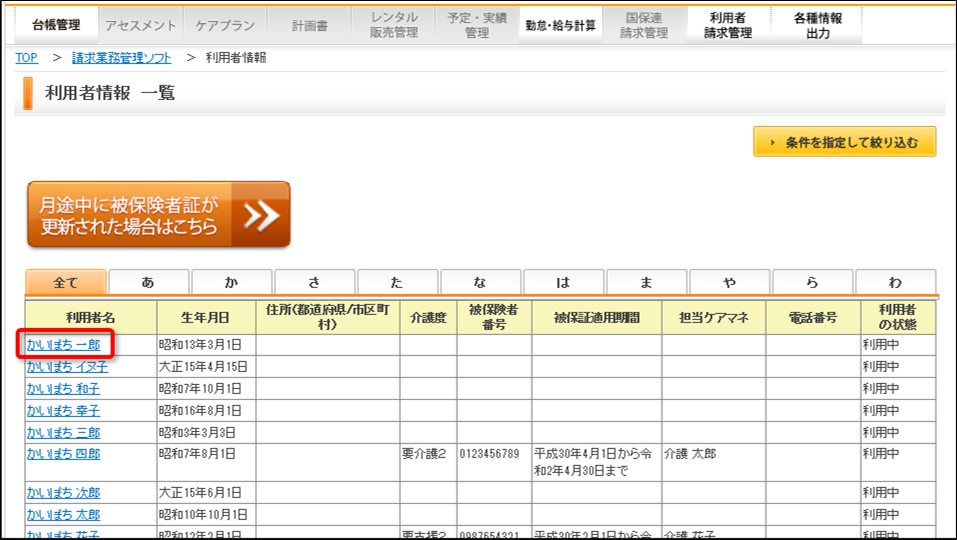This screenshot has height=540, width=957.
Task: Open the アセスメント menu tab
Action: [140, 26]
